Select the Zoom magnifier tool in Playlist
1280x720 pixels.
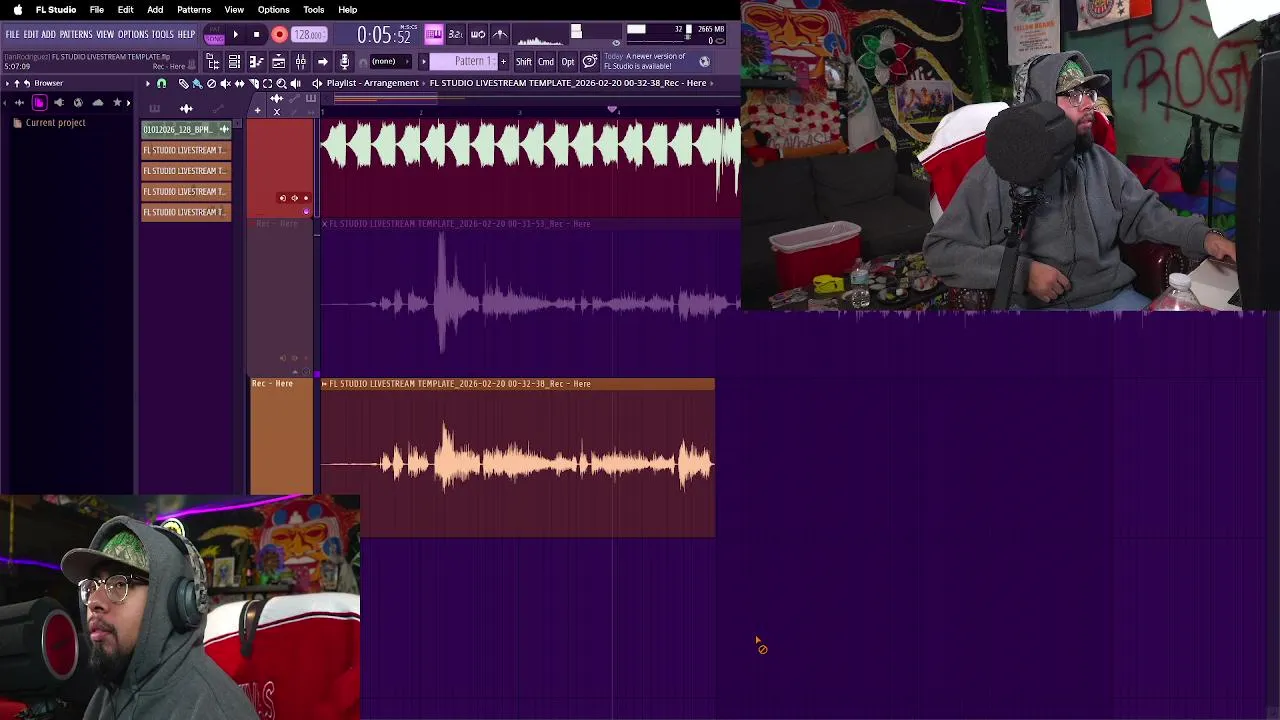[281, 83]
